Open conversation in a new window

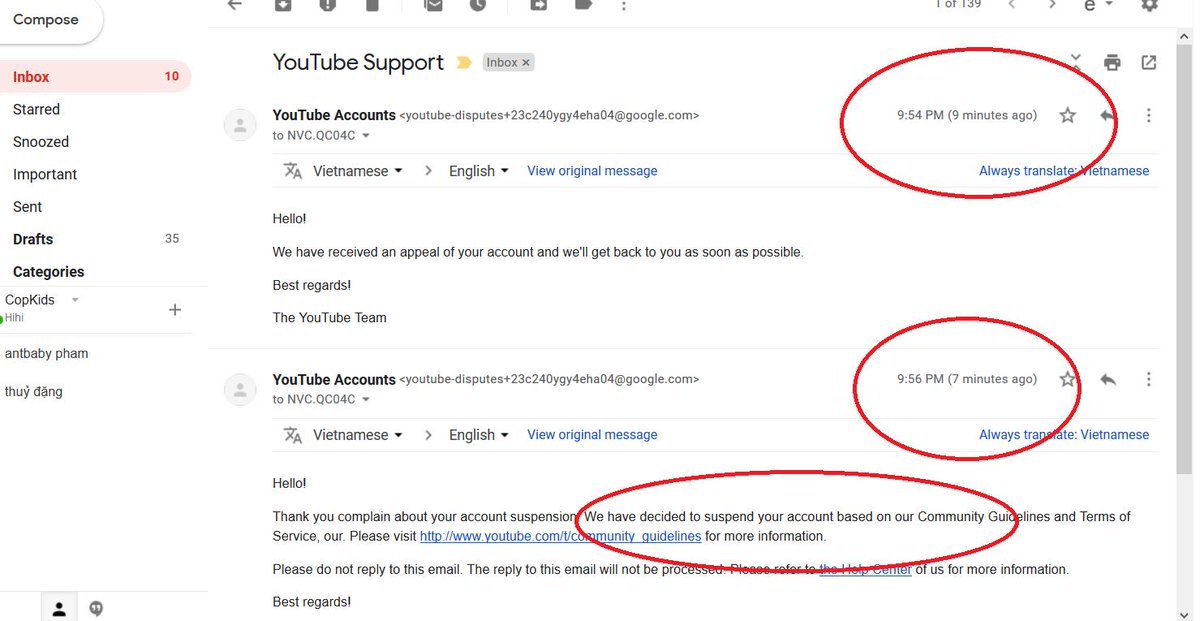pyautogui.click(x=1149, y=63)
